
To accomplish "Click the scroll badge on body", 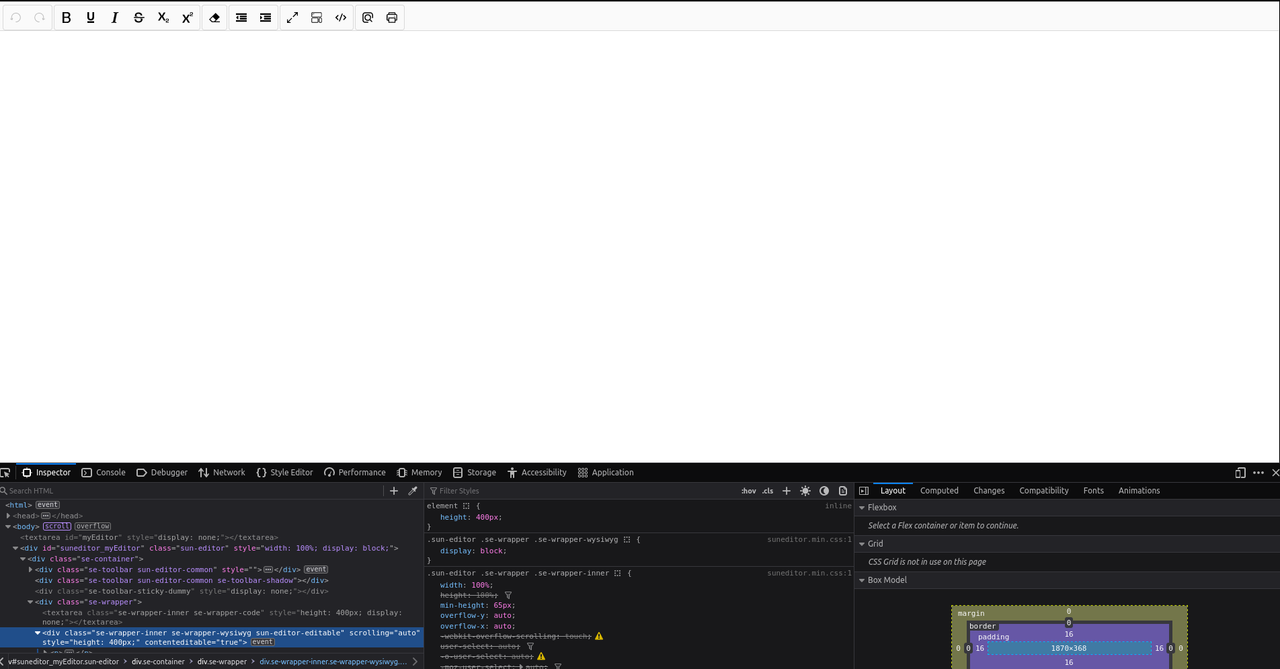I will 56,526.
